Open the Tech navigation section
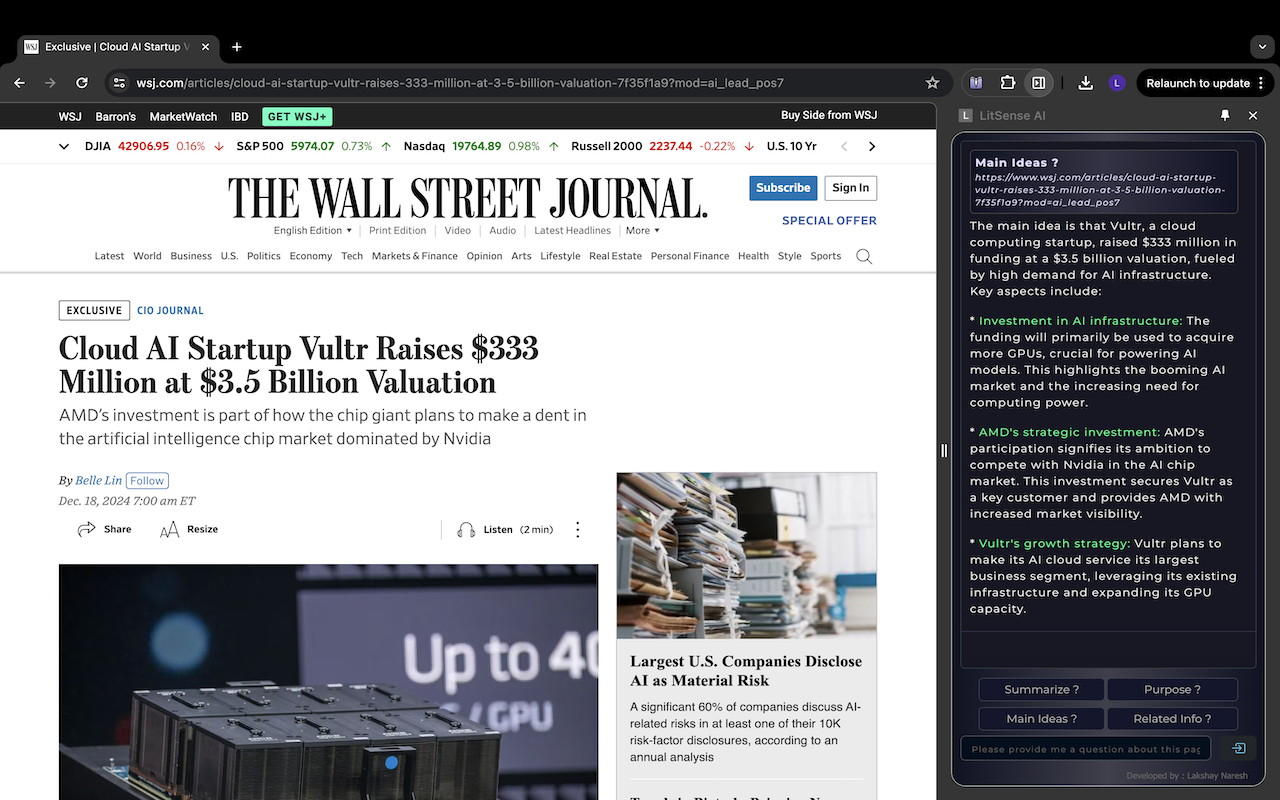 pos(352,256)
